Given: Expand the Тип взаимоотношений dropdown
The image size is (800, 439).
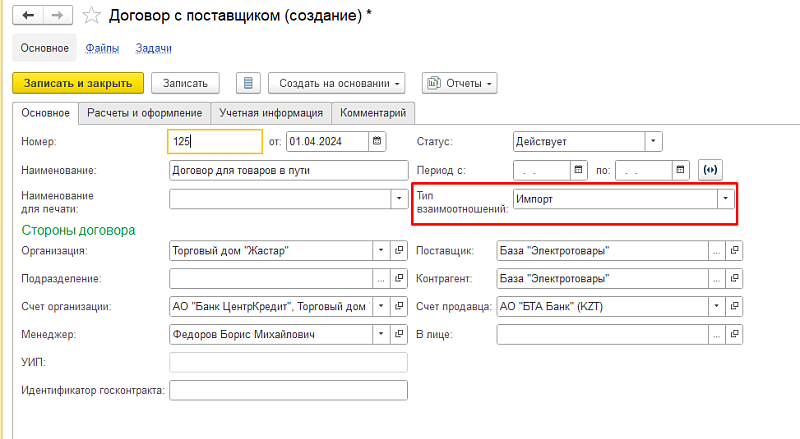Looking at the screenshot, I should click(724, 199).
